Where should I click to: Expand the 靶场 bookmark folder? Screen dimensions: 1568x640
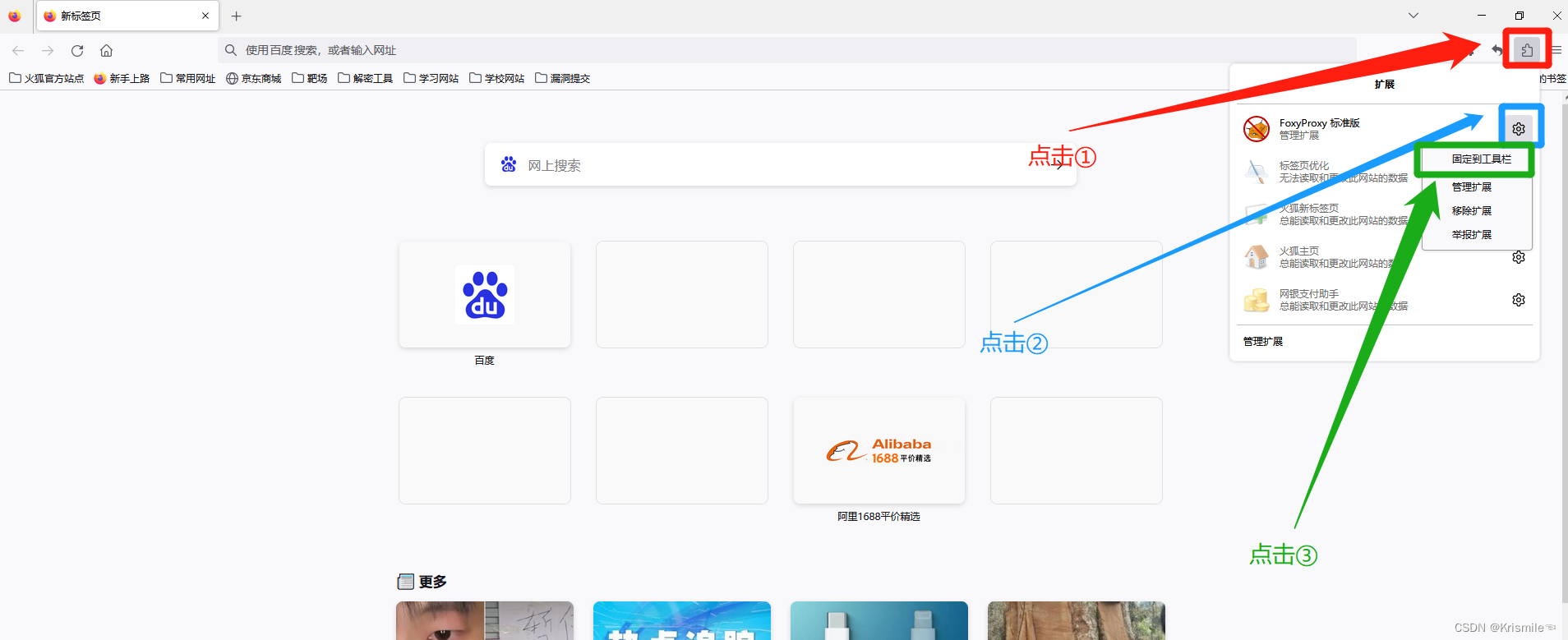[x=310, y=78]
